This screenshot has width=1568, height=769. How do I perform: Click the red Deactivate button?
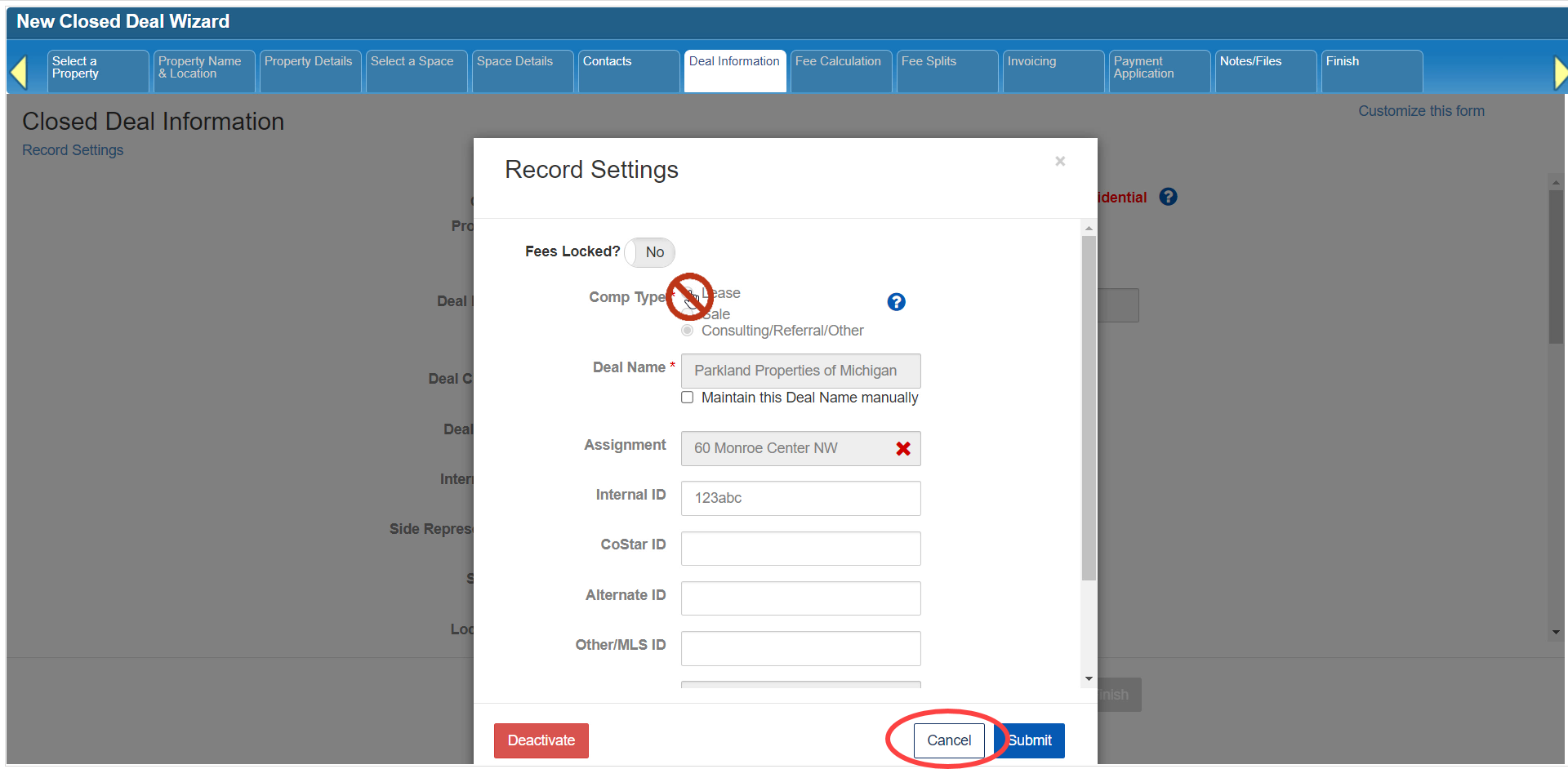[x=541, y=740]
